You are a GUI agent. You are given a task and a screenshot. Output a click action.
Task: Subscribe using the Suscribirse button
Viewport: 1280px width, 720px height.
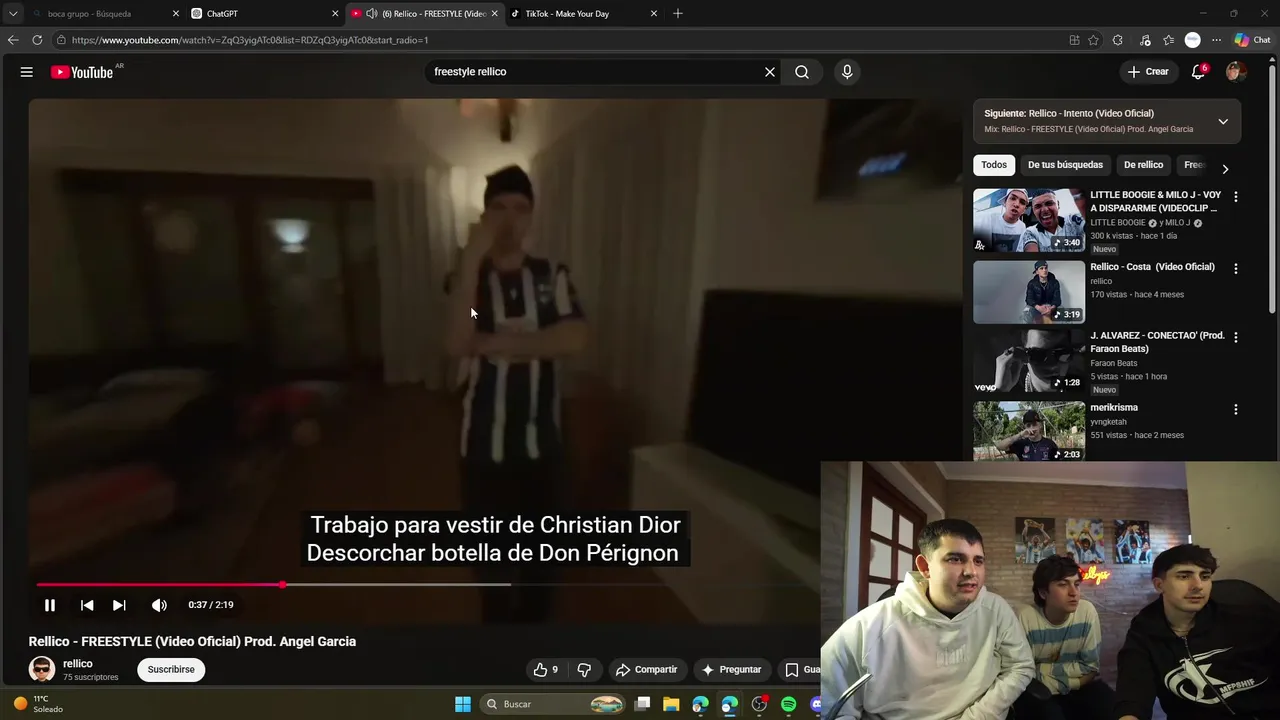(x=171, y=670)
